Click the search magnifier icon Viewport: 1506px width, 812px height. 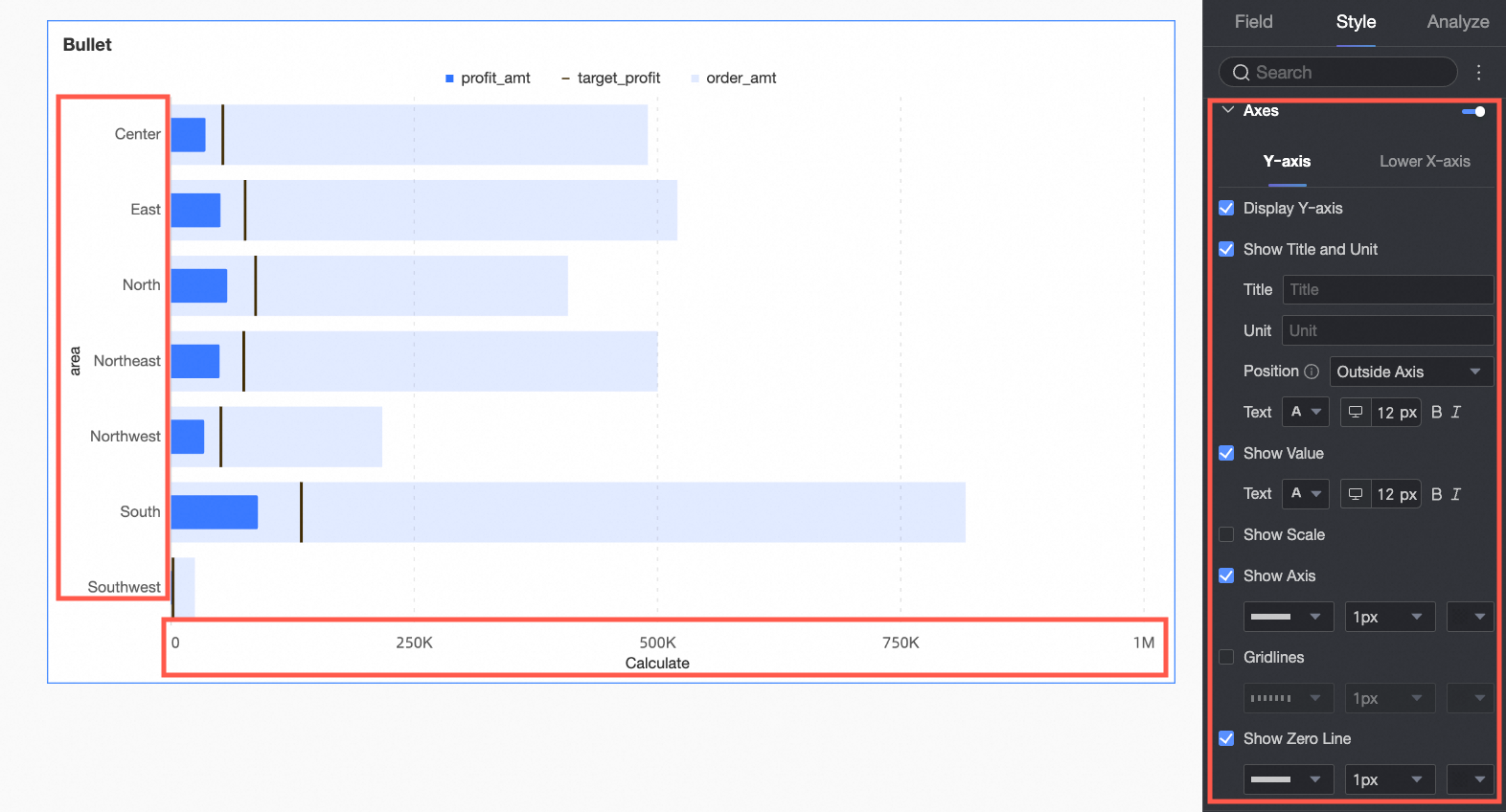tap(1241, 73)
